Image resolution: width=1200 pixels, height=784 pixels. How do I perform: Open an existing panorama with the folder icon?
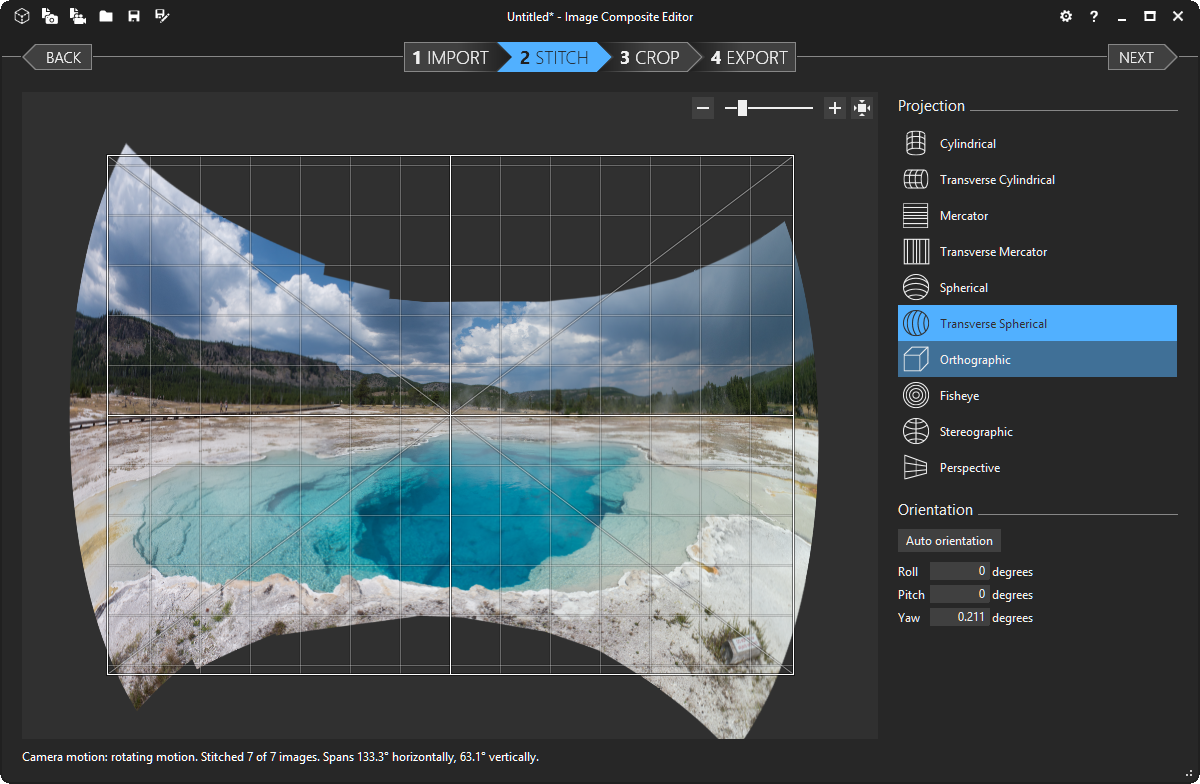click(x=106, y=16)
